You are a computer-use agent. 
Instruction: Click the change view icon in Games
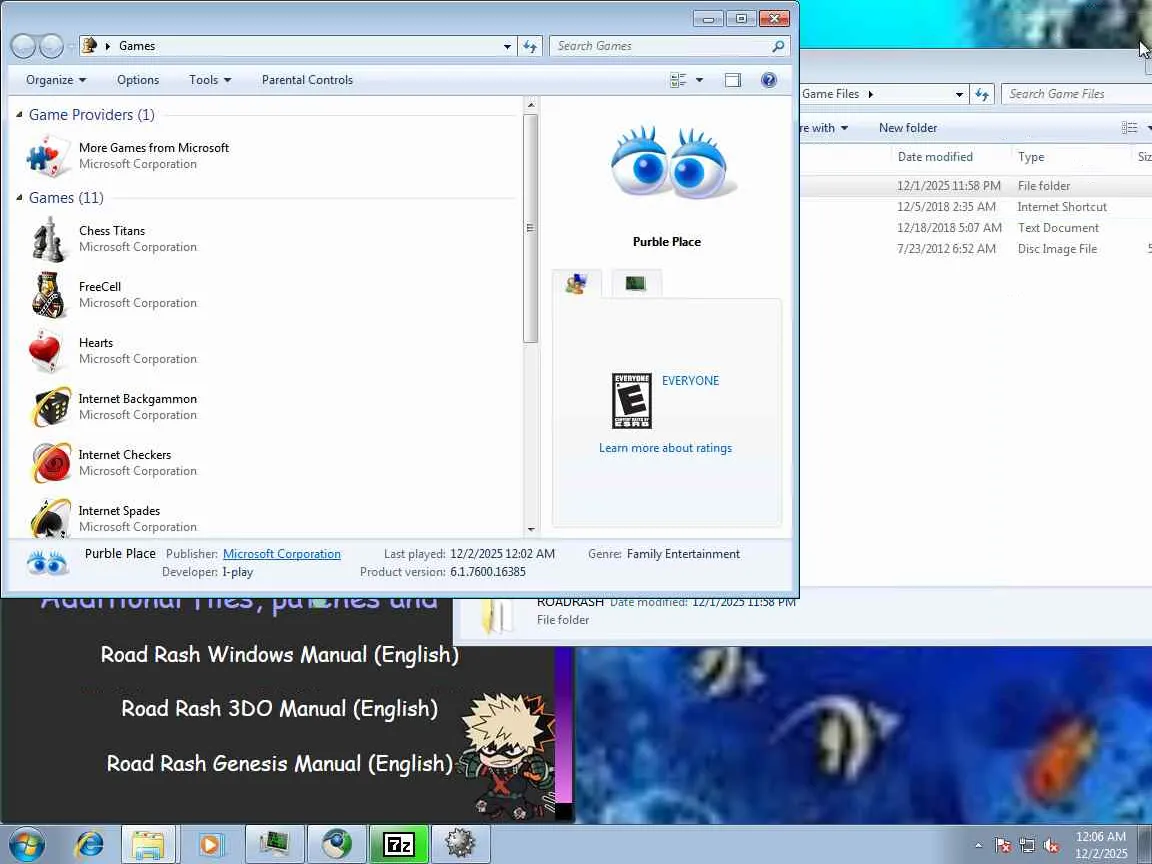tap(678, 80)
